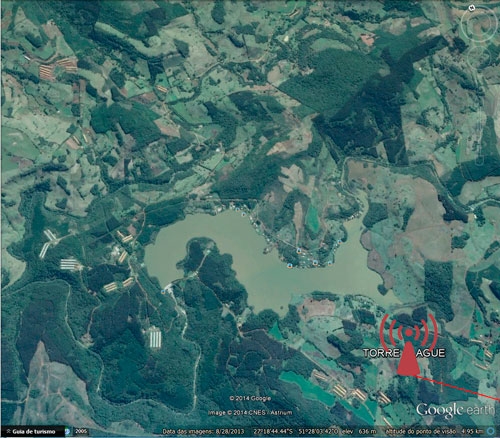
Task: Click the historical imagery clock icon
Action: [68, 431]
